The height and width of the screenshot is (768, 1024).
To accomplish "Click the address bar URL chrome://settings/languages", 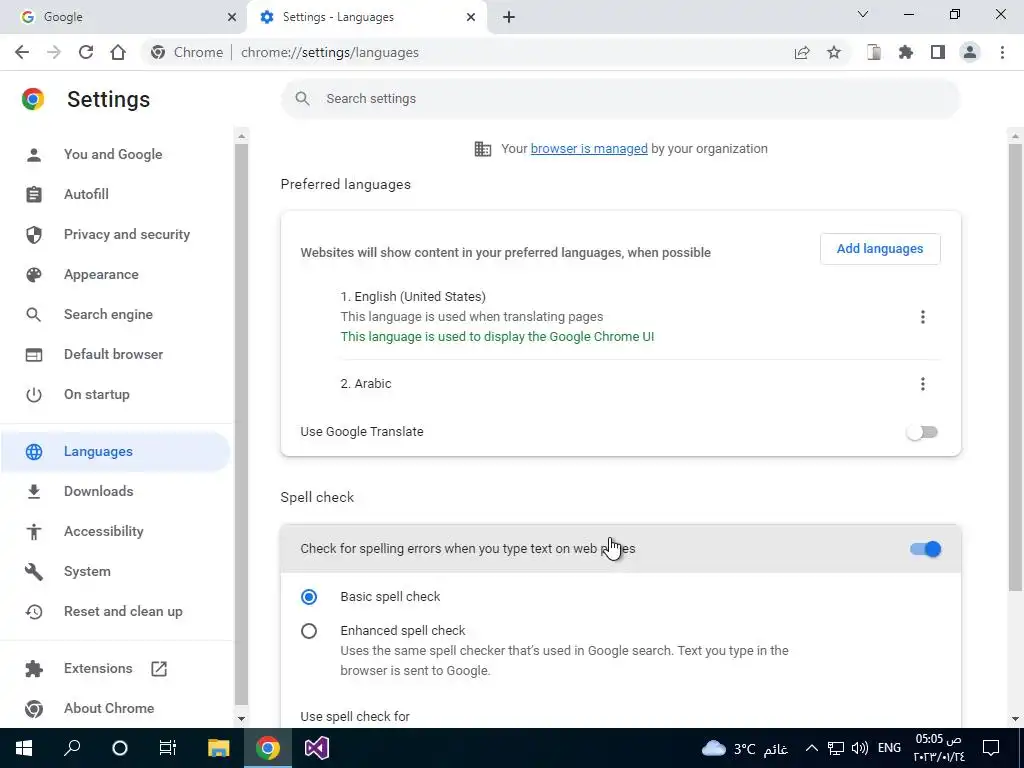I will [x=330, y=52].
